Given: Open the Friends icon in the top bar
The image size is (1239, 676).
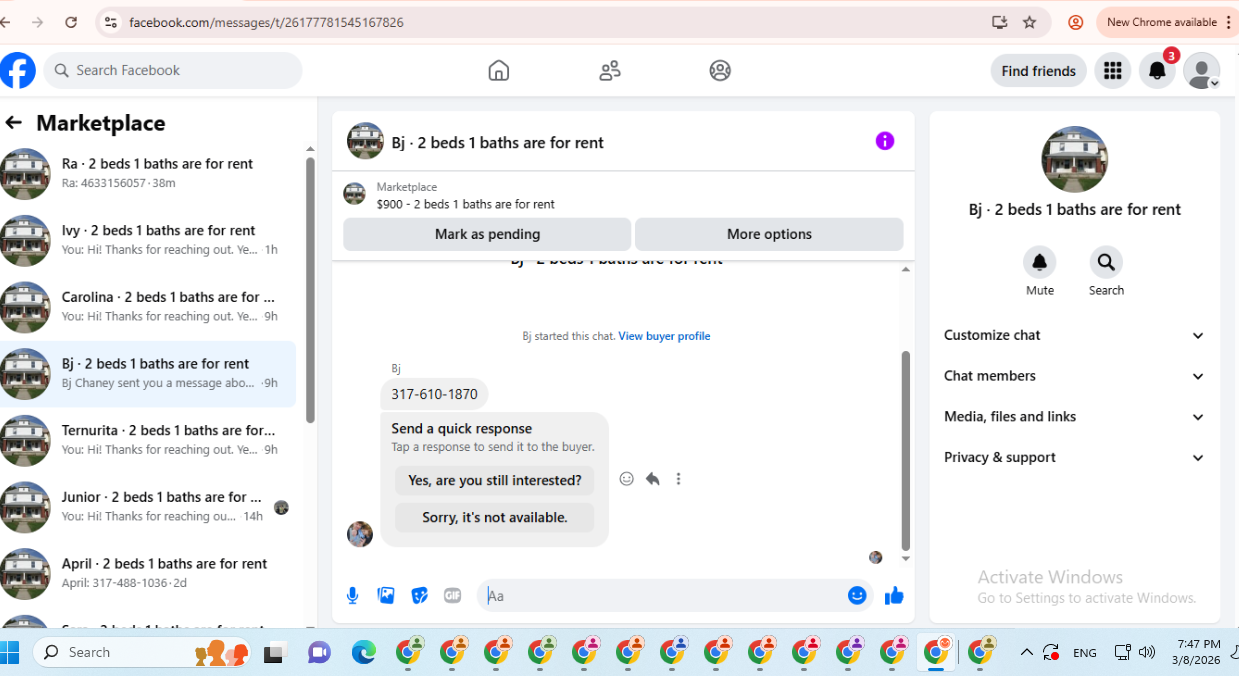Looking at the screenshot, I should click(610, 70).
